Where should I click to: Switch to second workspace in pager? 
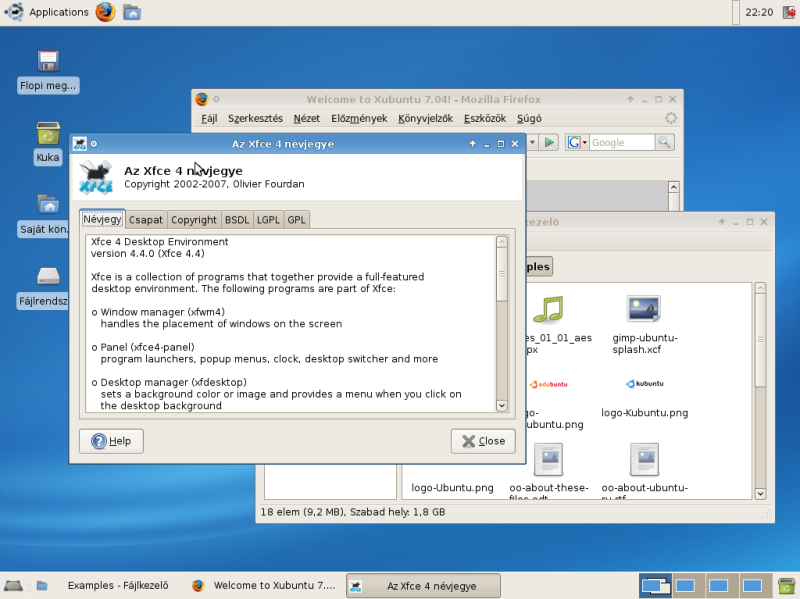coord(685,585)
